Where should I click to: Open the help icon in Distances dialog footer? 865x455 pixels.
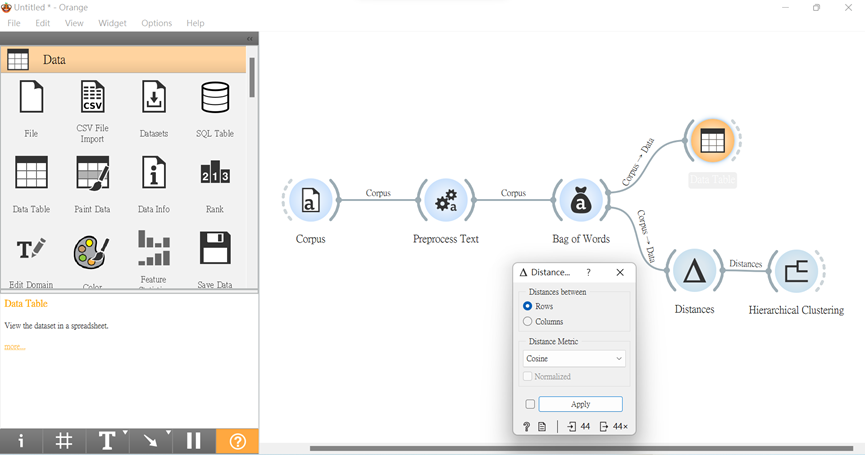point(526,426)
